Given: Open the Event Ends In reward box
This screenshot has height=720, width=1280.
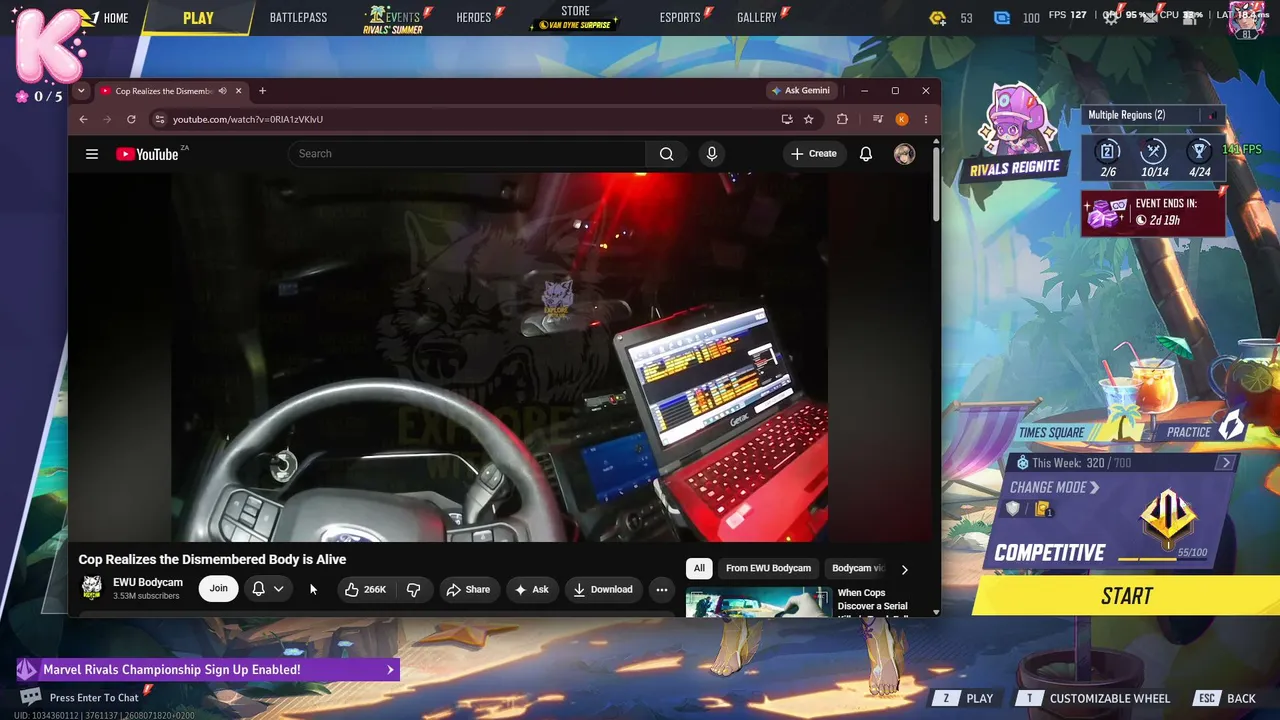Looking at the screenshot, I should click(x=1152, y=213).
